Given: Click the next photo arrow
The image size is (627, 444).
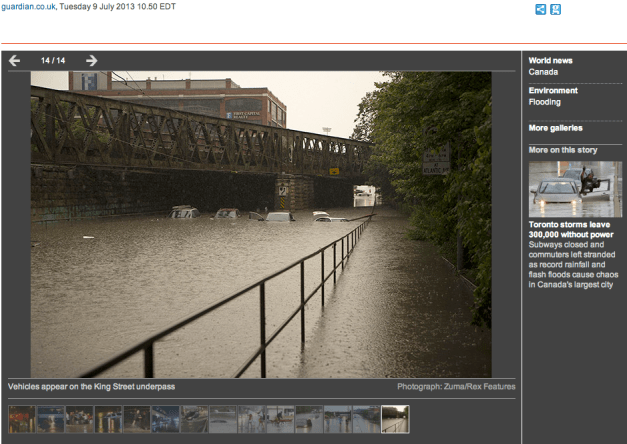Looking at the screenshot, I should 91,61.
